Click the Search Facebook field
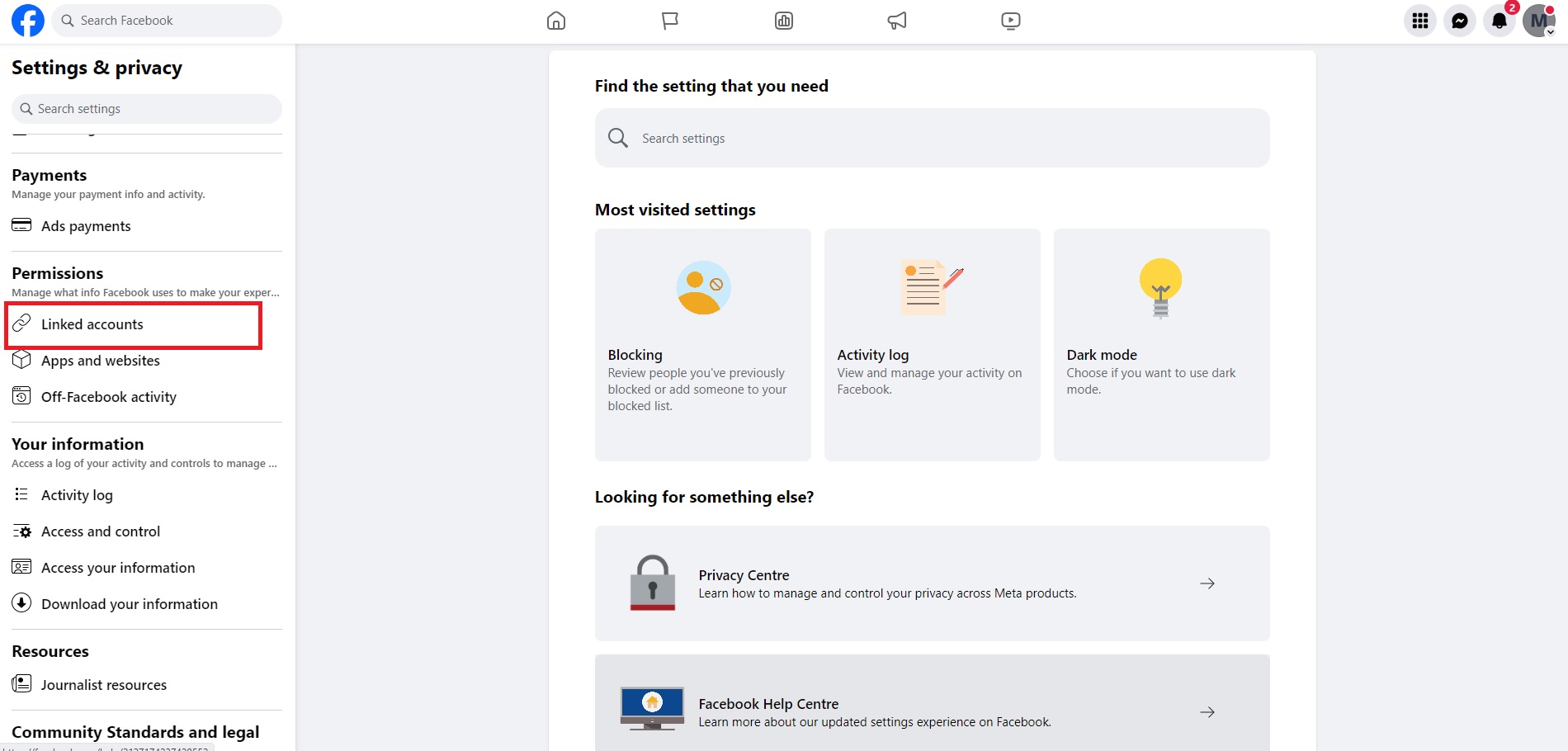The height and width of the screenshot is (751, 1568). pos(167,21)
